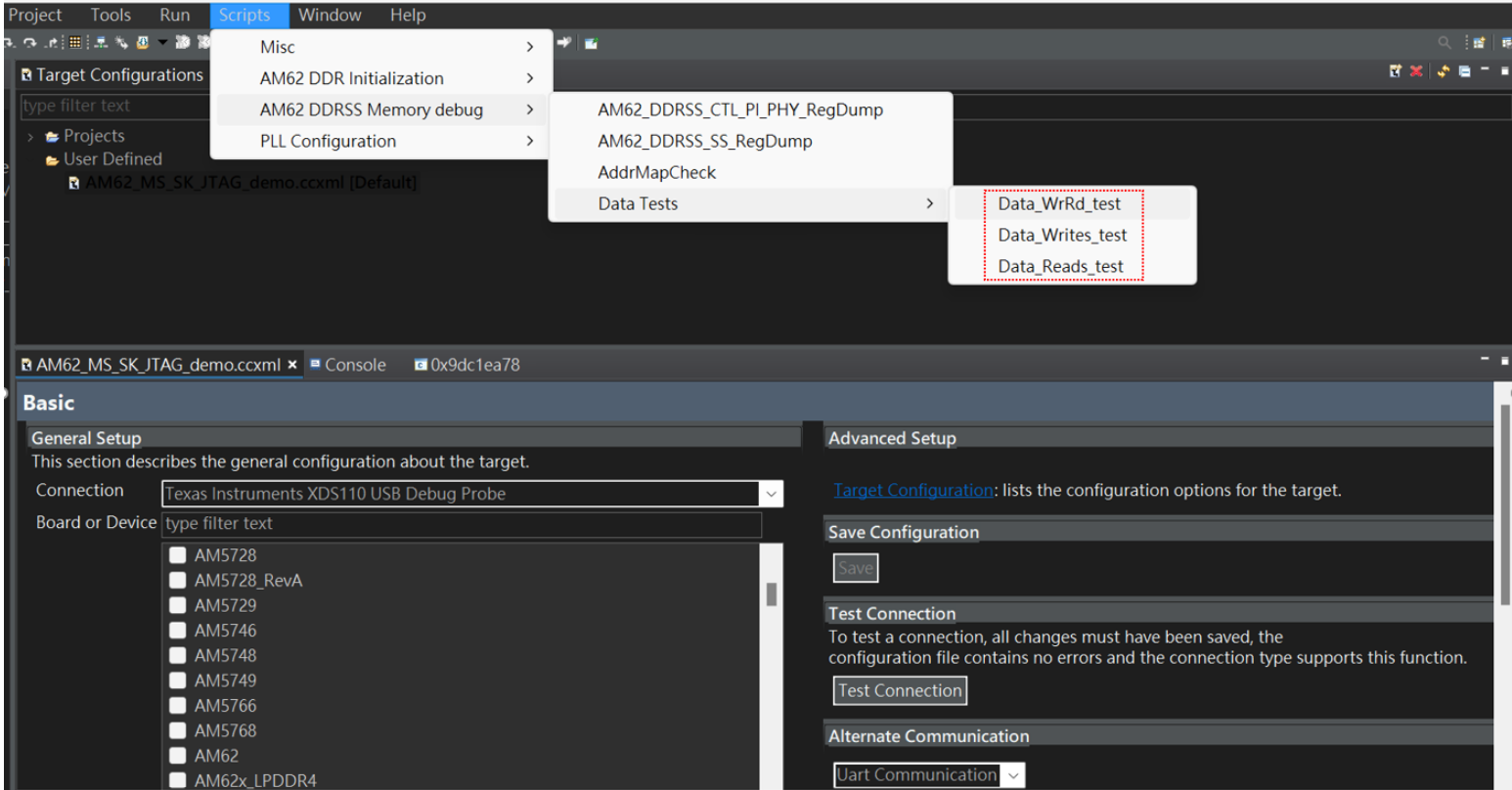
Task: Click New Target Configuration icon
Action: (1396, 71)
